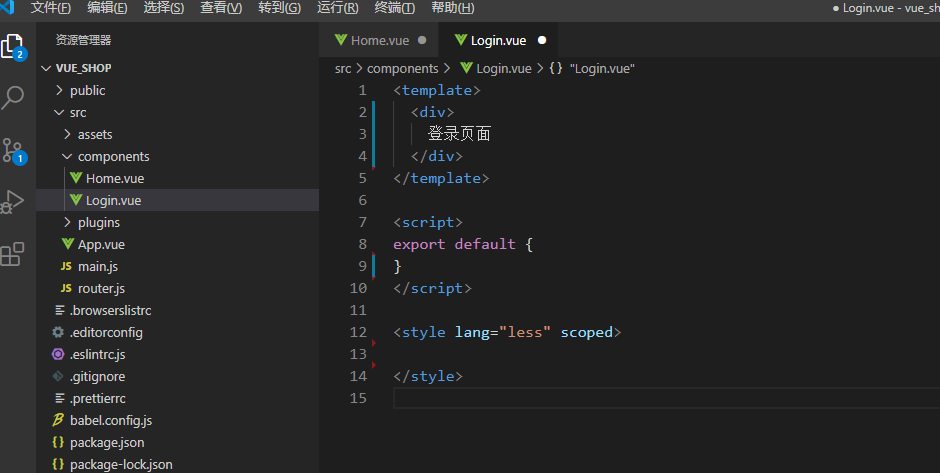Click the braces icon beside package.json
Screen dimensions: 940x473
(58, 442)
